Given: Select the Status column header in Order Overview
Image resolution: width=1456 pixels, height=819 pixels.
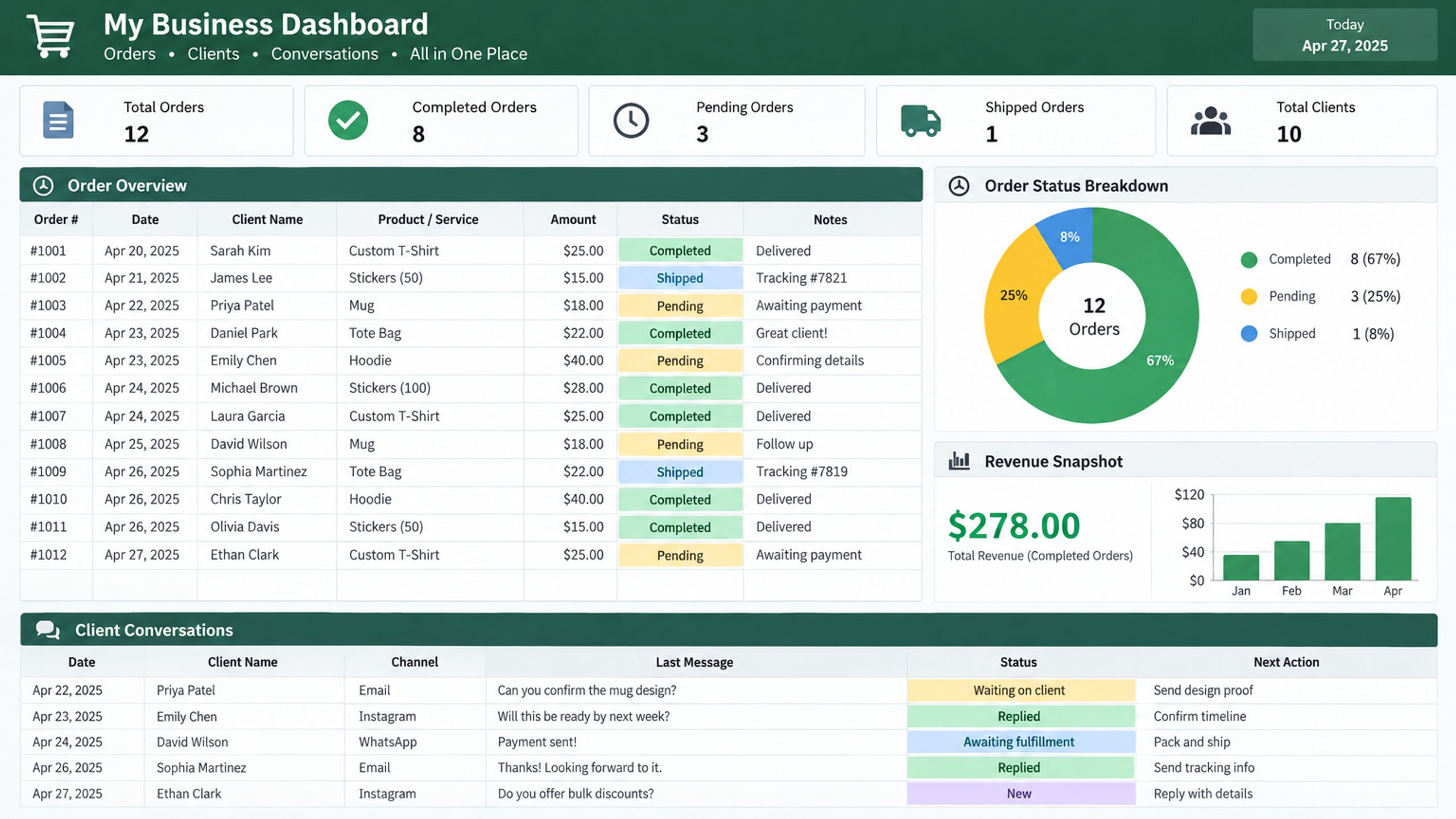Looking at the screenshot, I should pyautogui.click(x=680, y=220).
